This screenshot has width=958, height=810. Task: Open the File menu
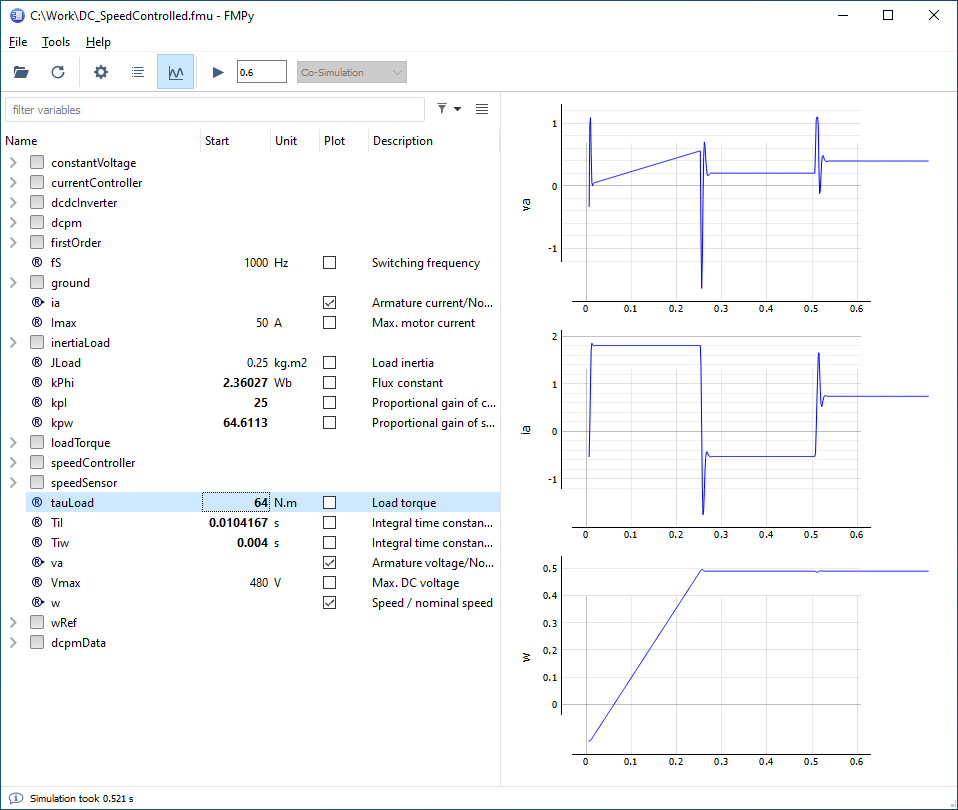coord(17,41)
